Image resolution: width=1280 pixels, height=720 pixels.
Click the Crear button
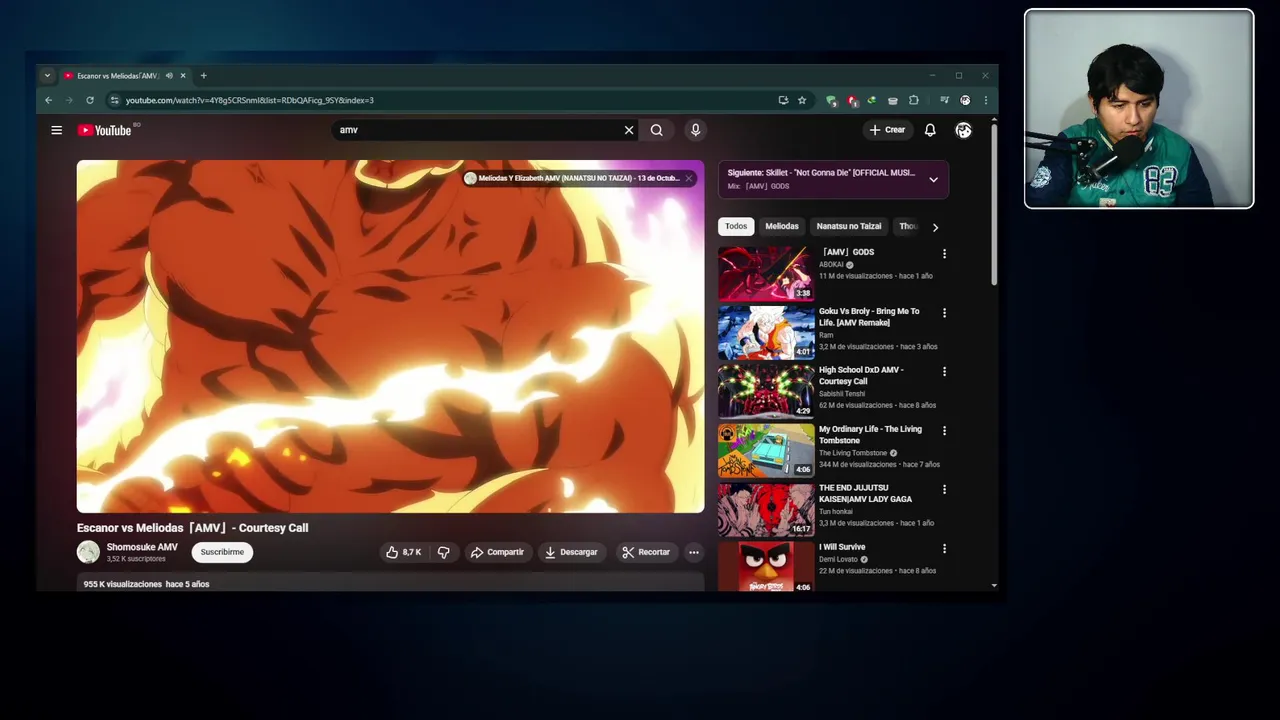pyautogui.click(x=887, y=130)
